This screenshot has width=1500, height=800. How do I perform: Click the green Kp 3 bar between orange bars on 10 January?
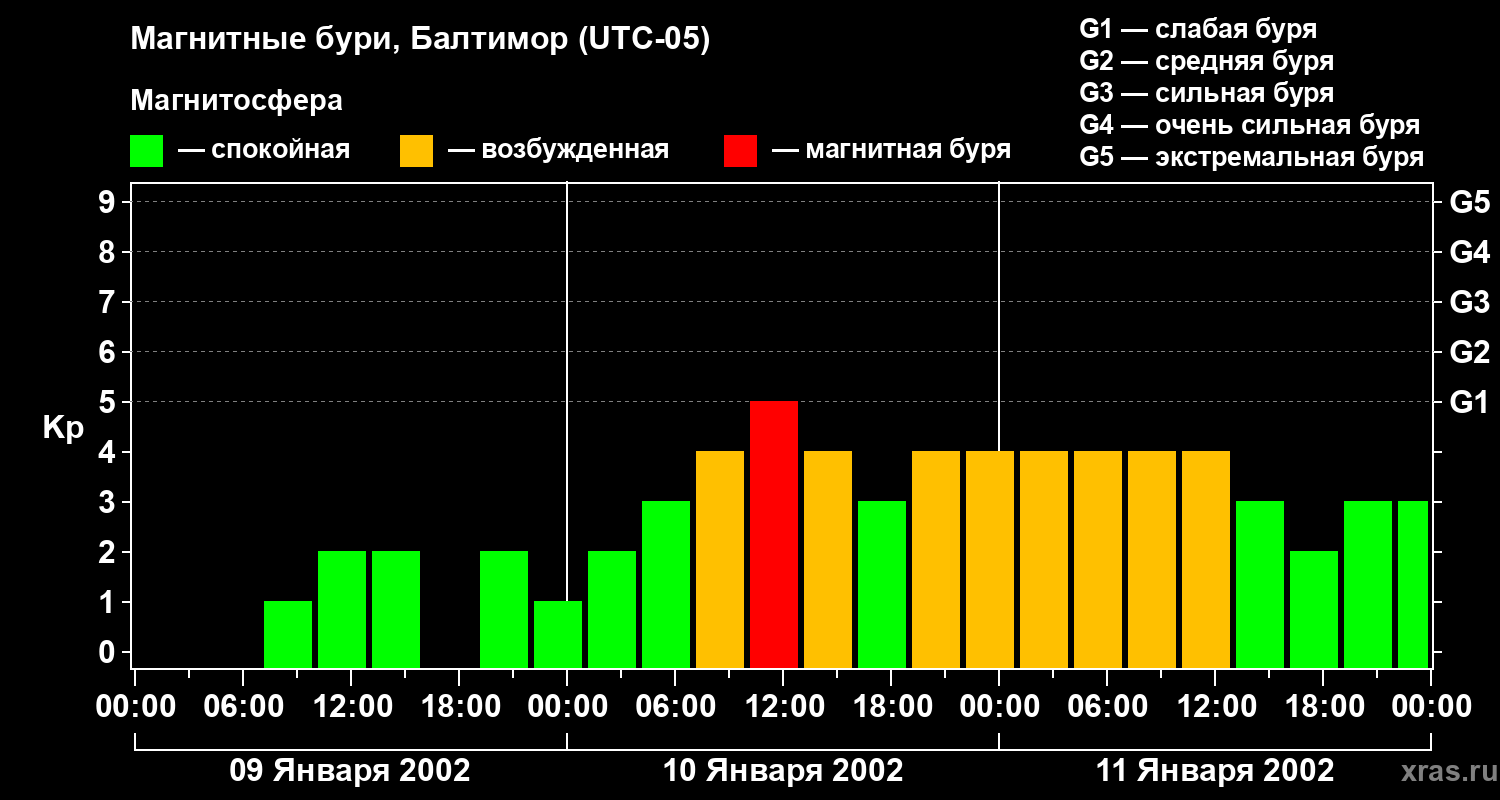click(882, 584)
